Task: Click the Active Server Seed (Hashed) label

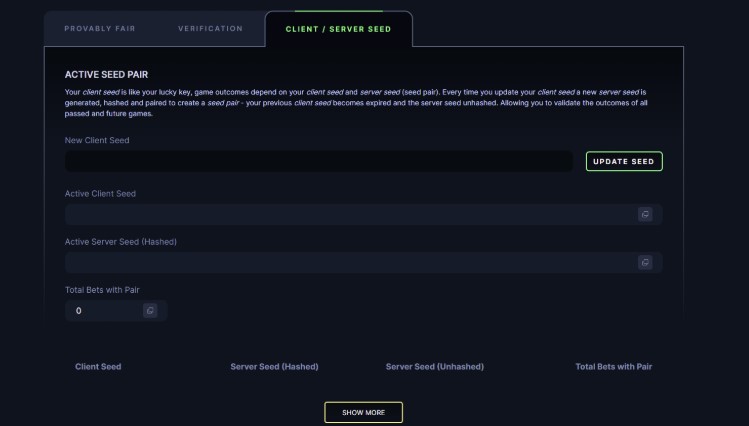Action: pyautogui.click(x=120, y=242)
